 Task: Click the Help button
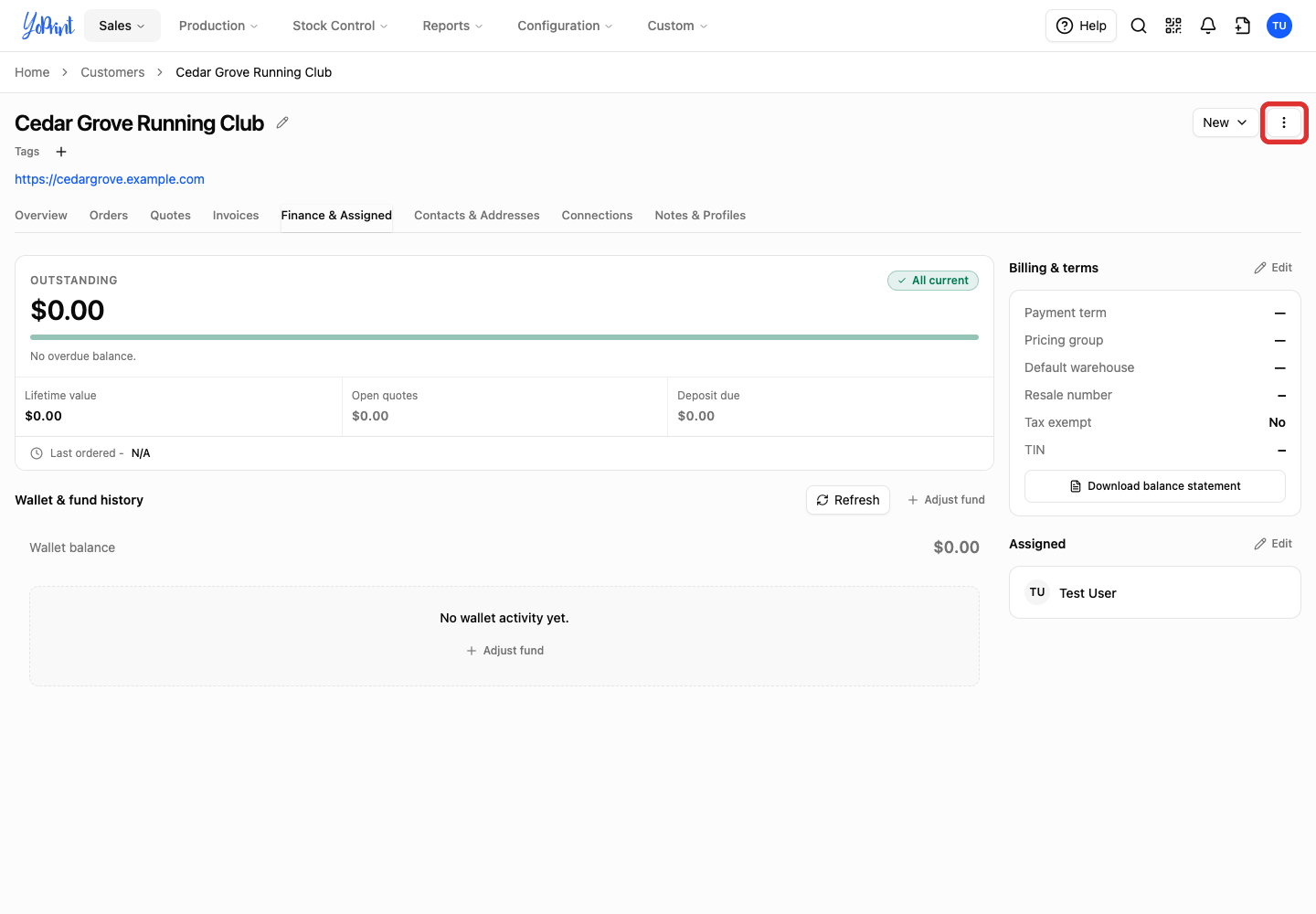tap(1081, 26)
